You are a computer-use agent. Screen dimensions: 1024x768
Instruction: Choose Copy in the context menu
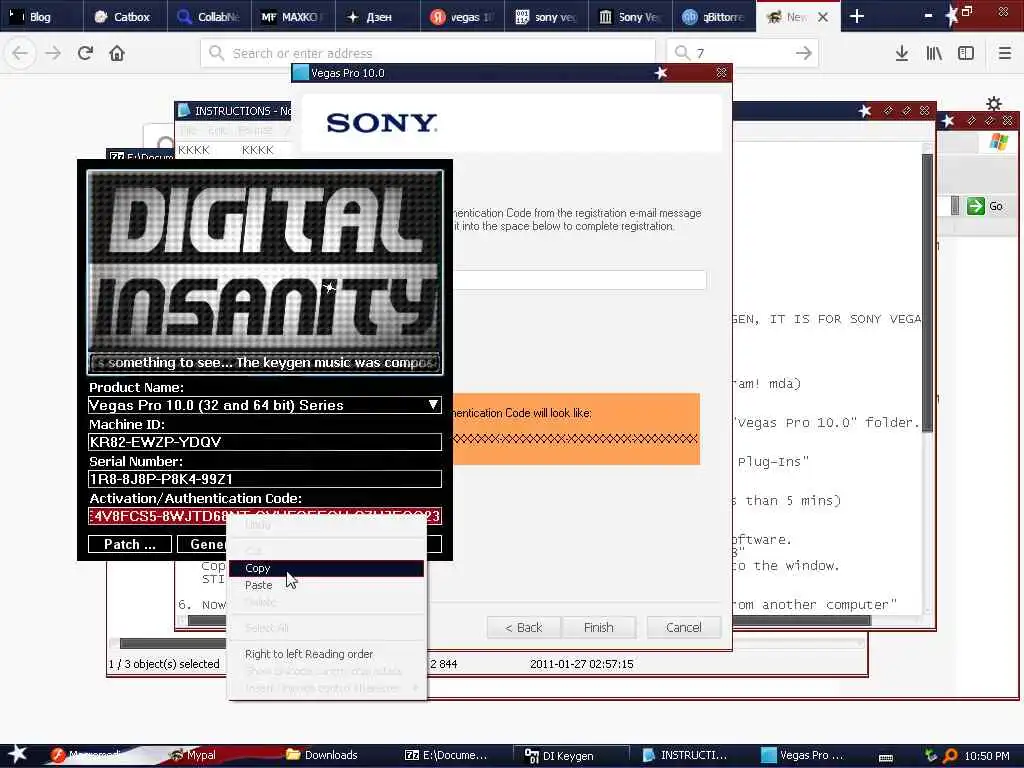coord(326,568)
